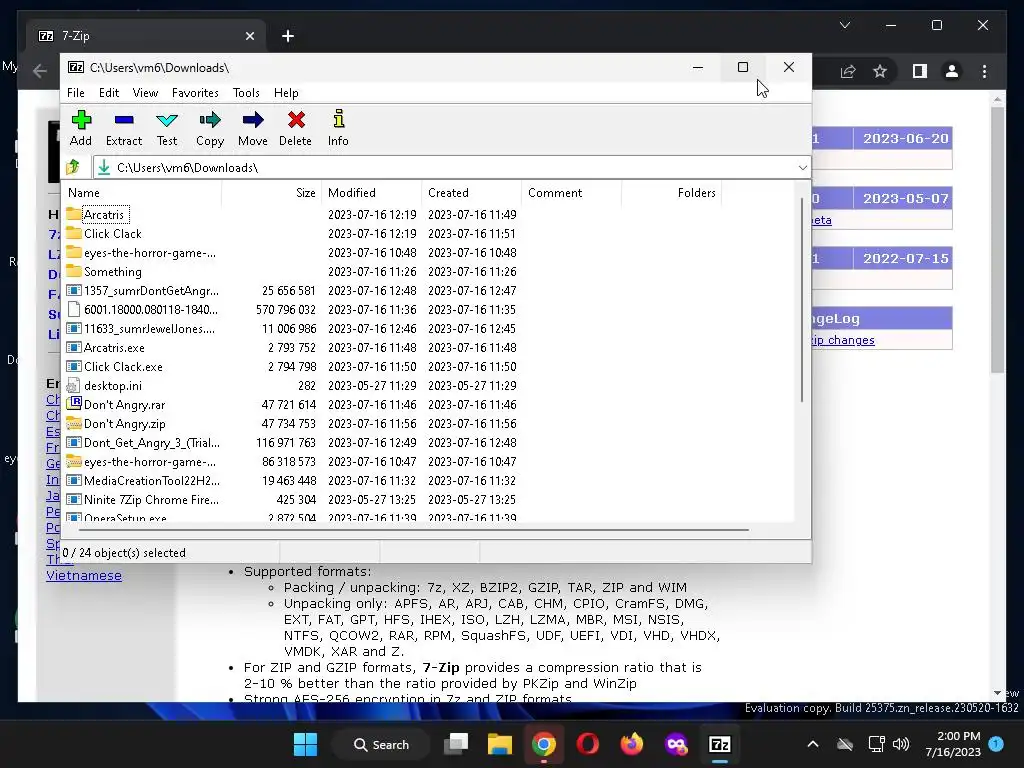Sort the list by the Created column

tap(472, 193)
